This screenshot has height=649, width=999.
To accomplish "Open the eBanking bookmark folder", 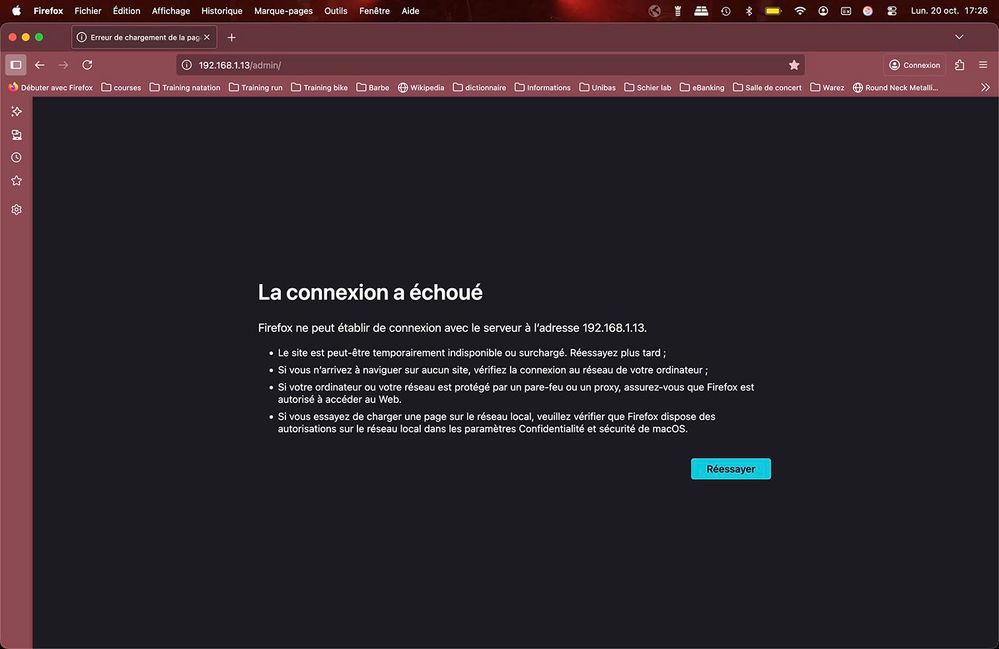I will point(702,87).
